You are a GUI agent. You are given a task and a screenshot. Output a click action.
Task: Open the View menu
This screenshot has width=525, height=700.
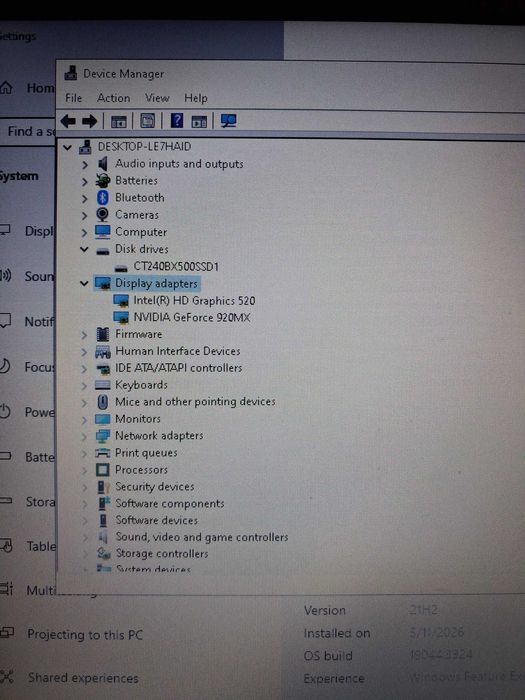tap(157, 98)
